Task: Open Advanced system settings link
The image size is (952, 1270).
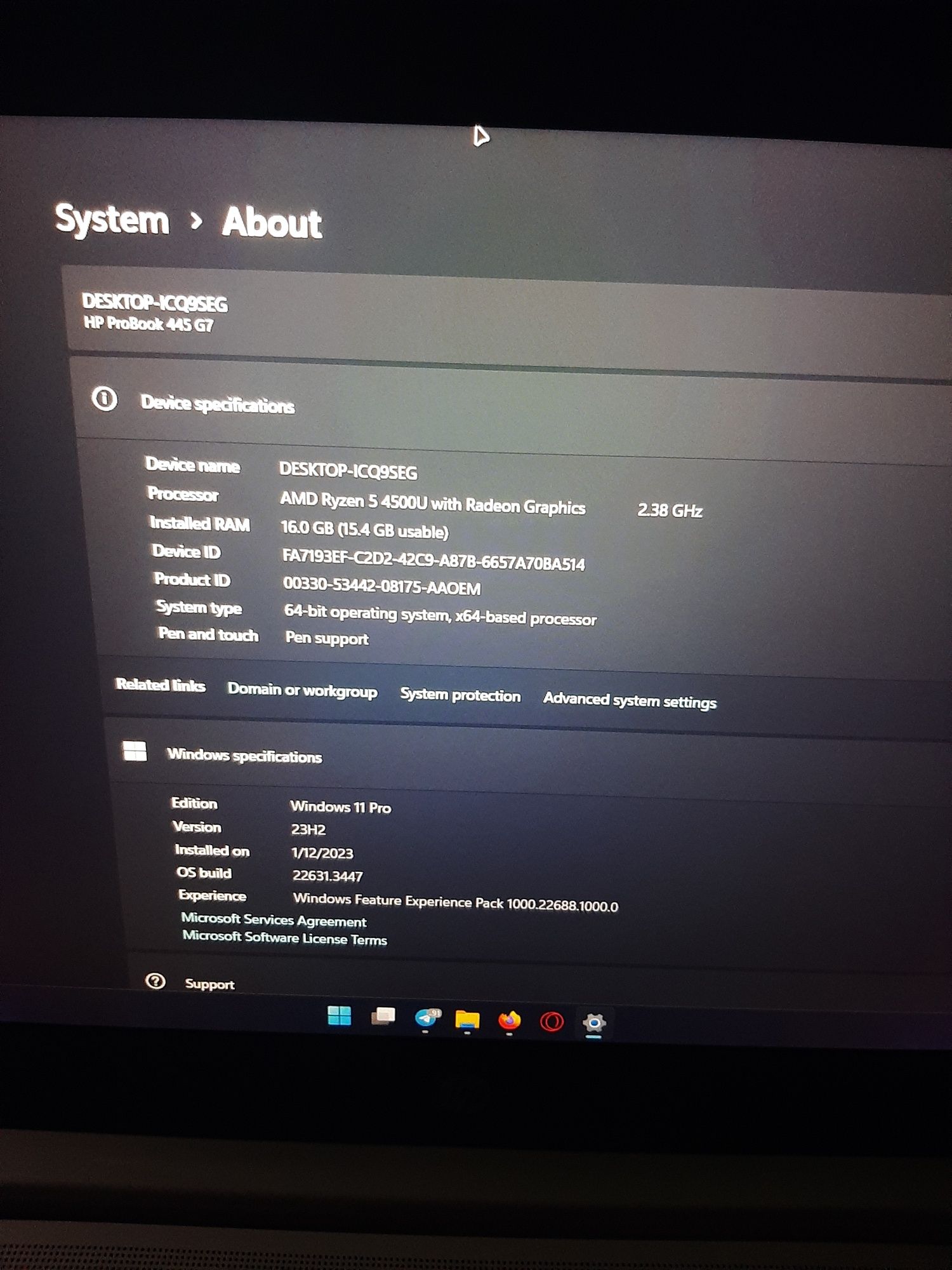Action: pyautogui.click(x=630, y=700)
